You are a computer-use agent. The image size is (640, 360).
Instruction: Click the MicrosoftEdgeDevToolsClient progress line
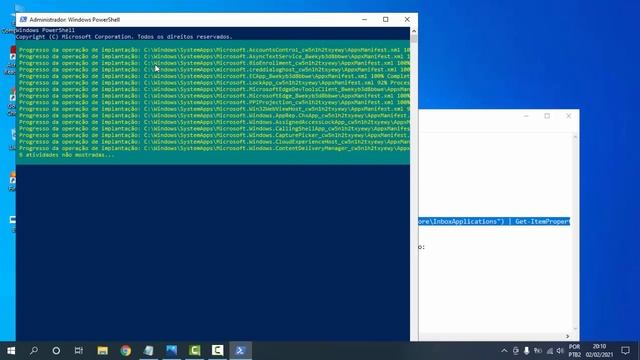coord(214,89)
